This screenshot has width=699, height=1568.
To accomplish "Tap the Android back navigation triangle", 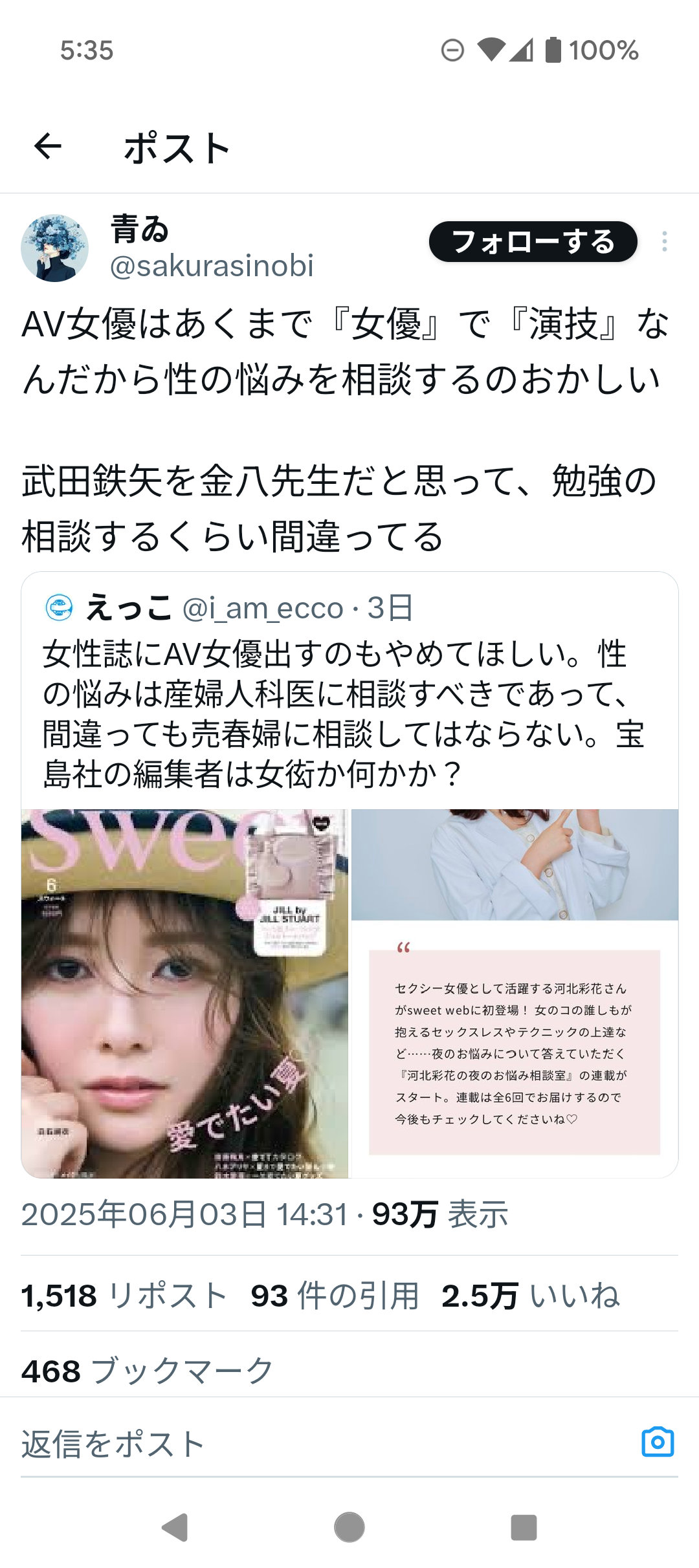I will coord(175,1528).
